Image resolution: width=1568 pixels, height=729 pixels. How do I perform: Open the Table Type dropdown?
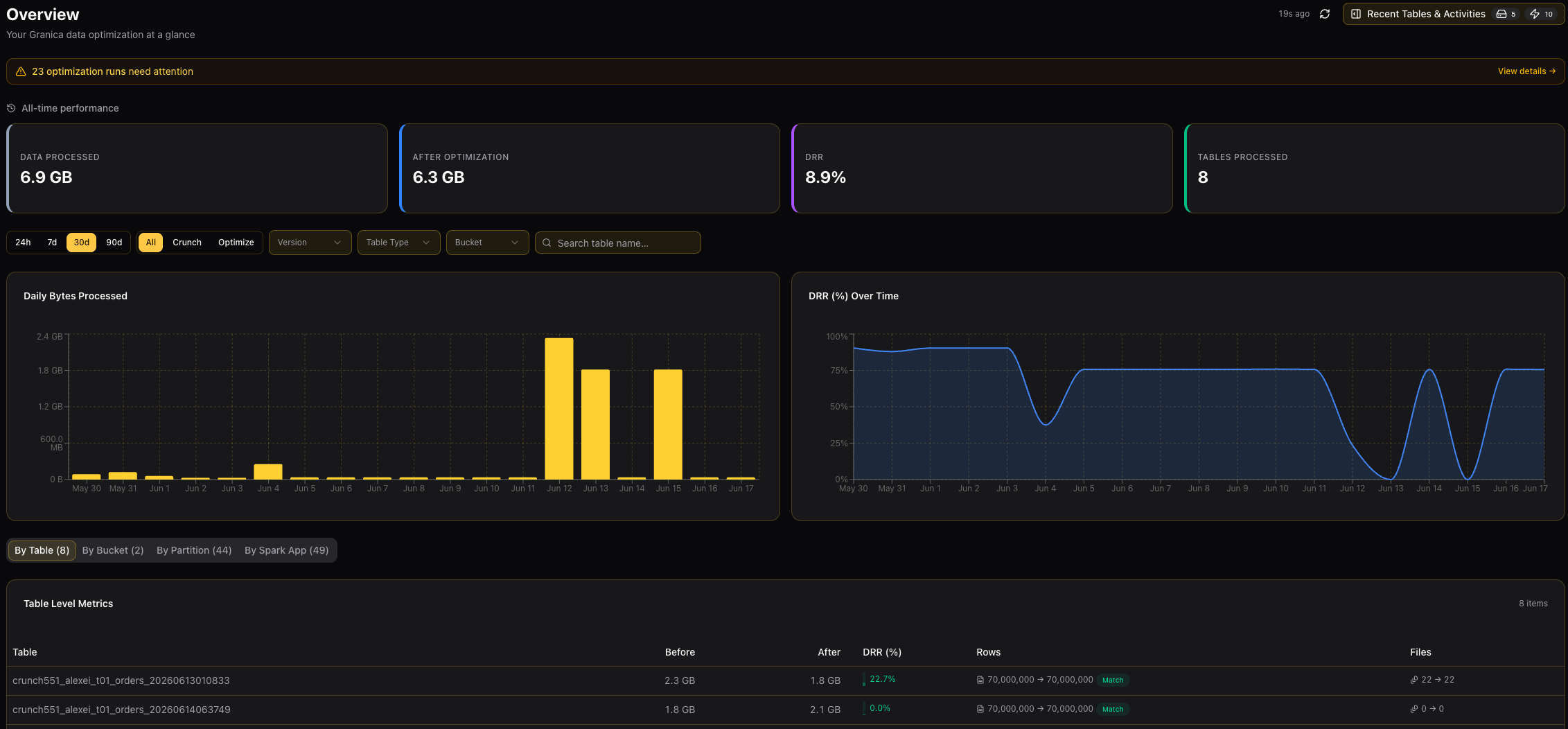398,243
